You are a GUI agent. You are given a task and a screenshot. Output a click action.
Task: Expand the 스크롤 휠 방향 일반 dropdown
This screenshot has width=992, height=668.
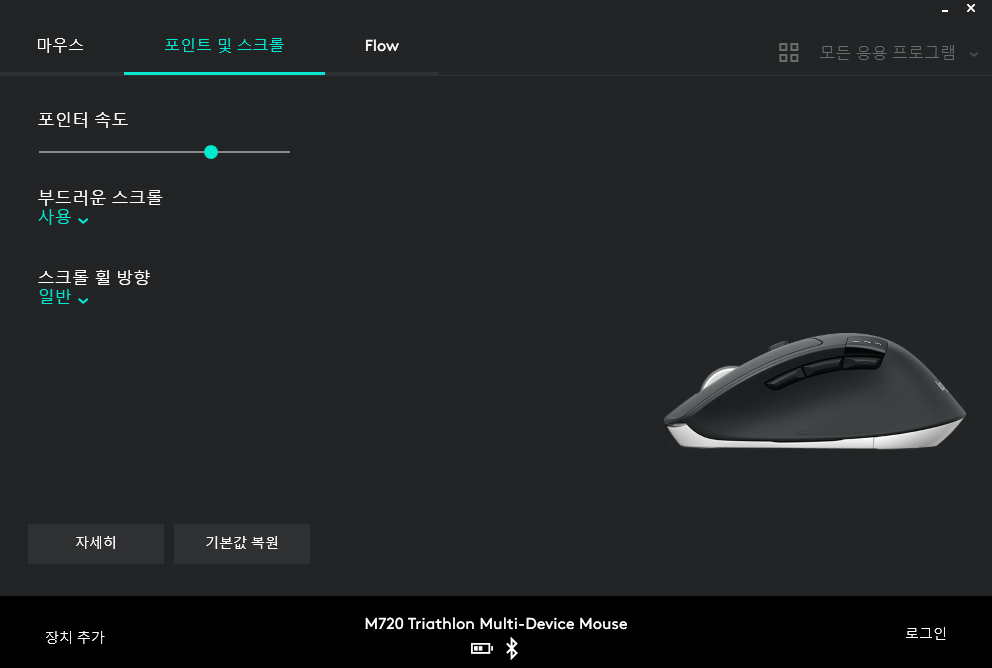[63, 297]
